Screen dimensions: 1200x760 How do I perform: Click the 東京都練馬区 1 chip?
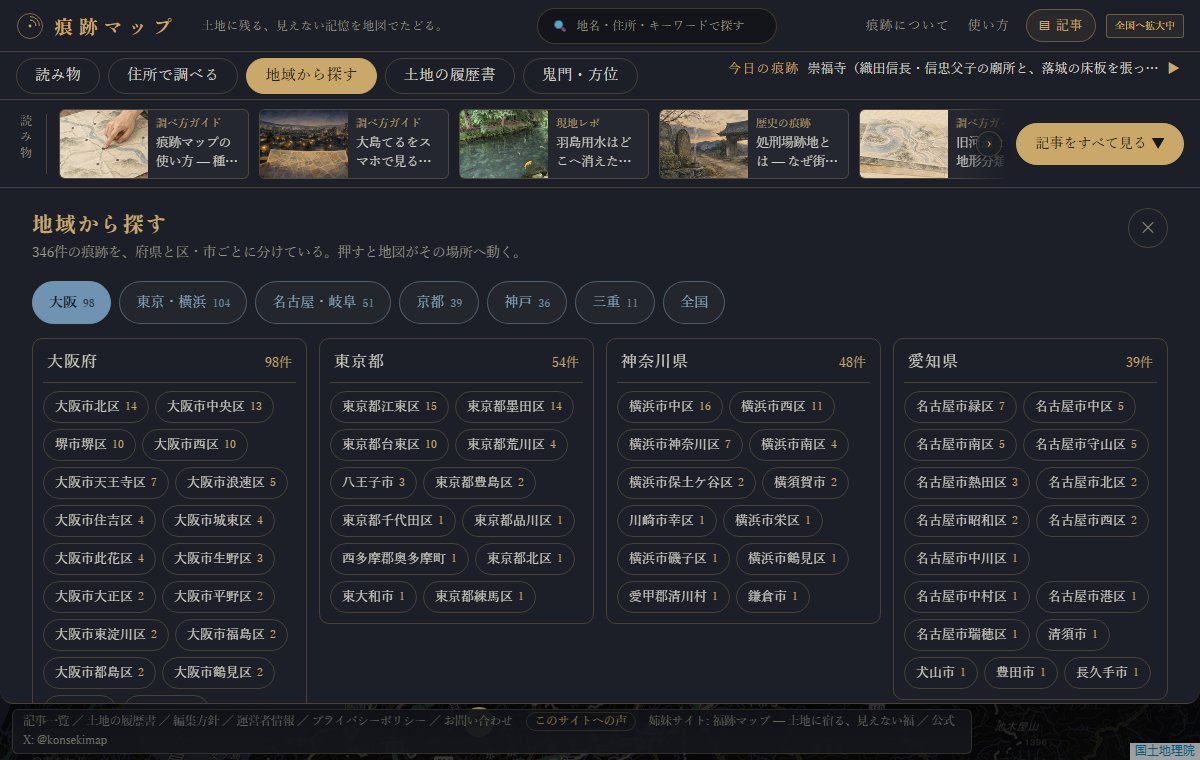pyautogui.click(x=479, y=597)
